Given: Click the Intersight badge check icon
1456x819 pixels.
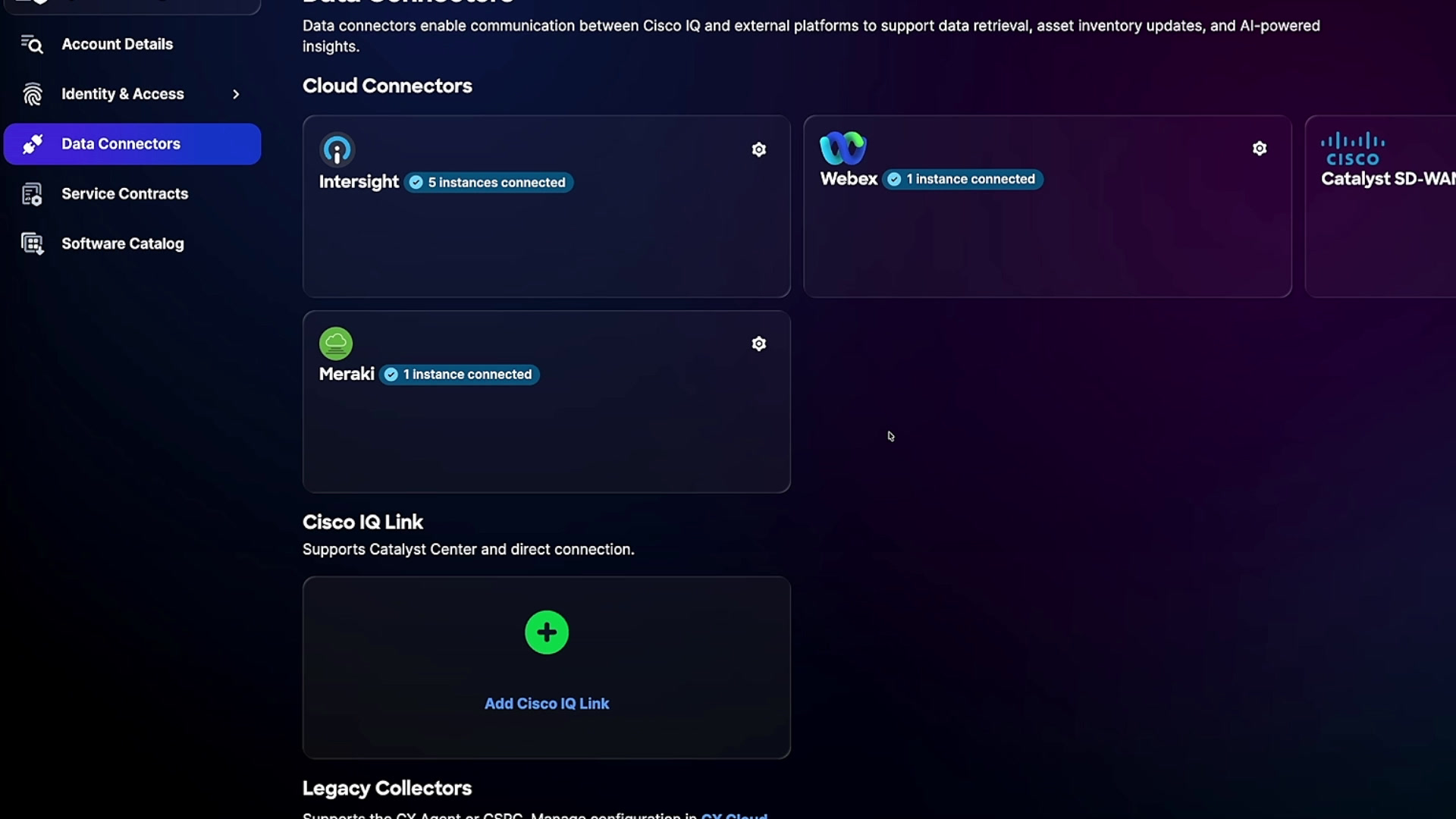Looking at the screenshot, I should pyautogui.click(x=416, y=182).
